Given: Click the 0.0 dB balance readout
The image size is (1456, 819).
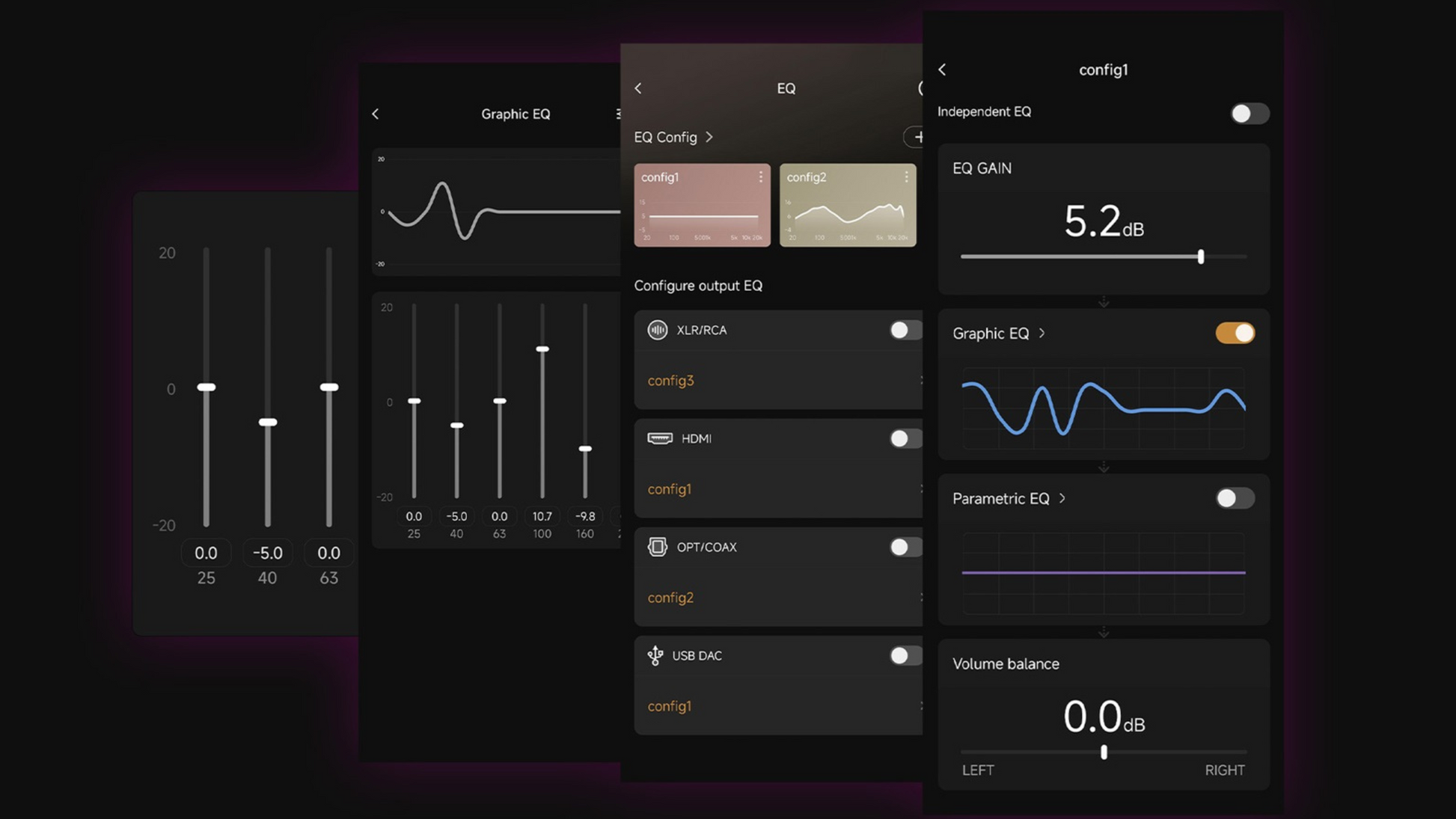Looking at the screenshot, I should [x=1104, y=717].
